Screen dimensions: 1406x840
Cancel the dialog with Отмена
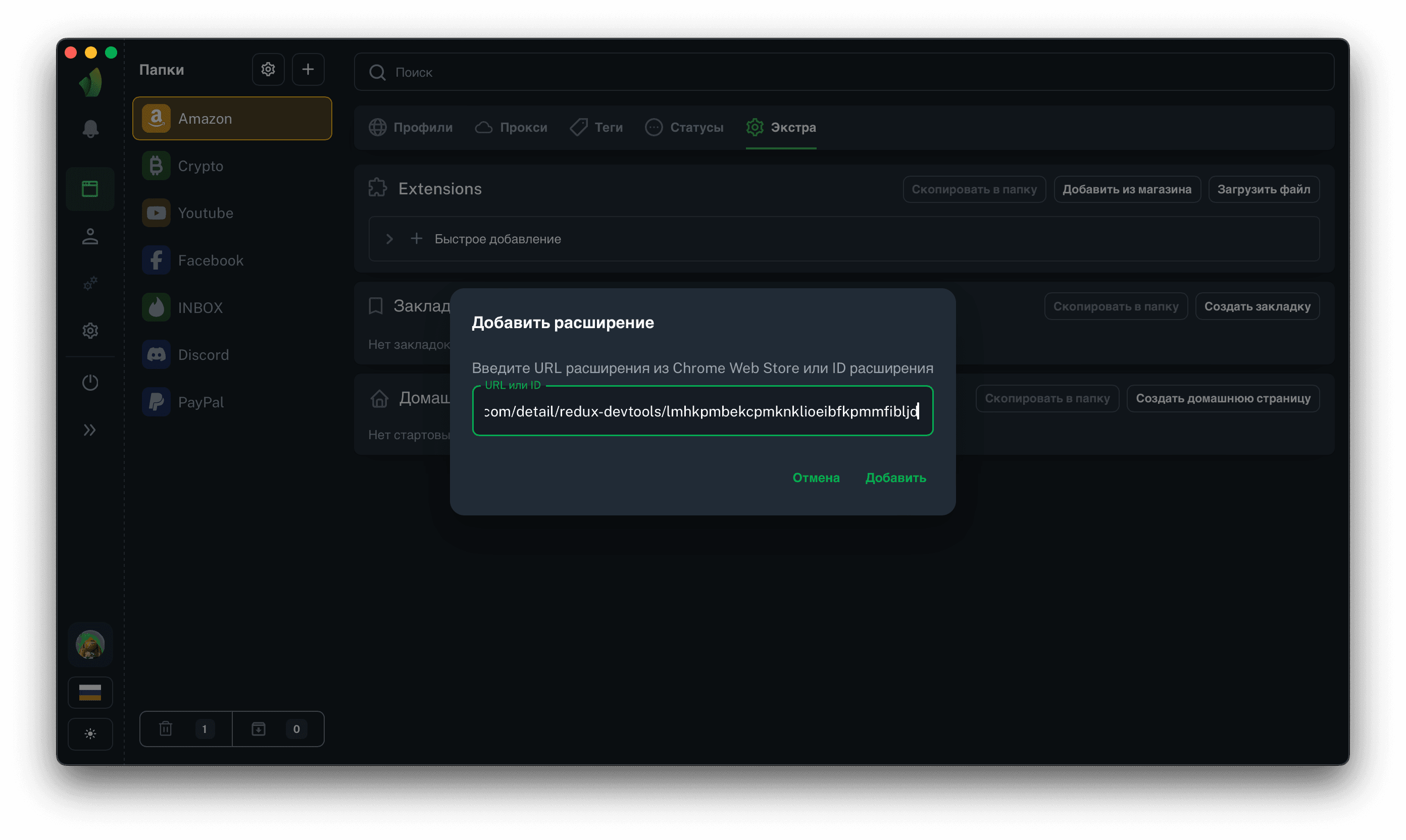[816, 478]
